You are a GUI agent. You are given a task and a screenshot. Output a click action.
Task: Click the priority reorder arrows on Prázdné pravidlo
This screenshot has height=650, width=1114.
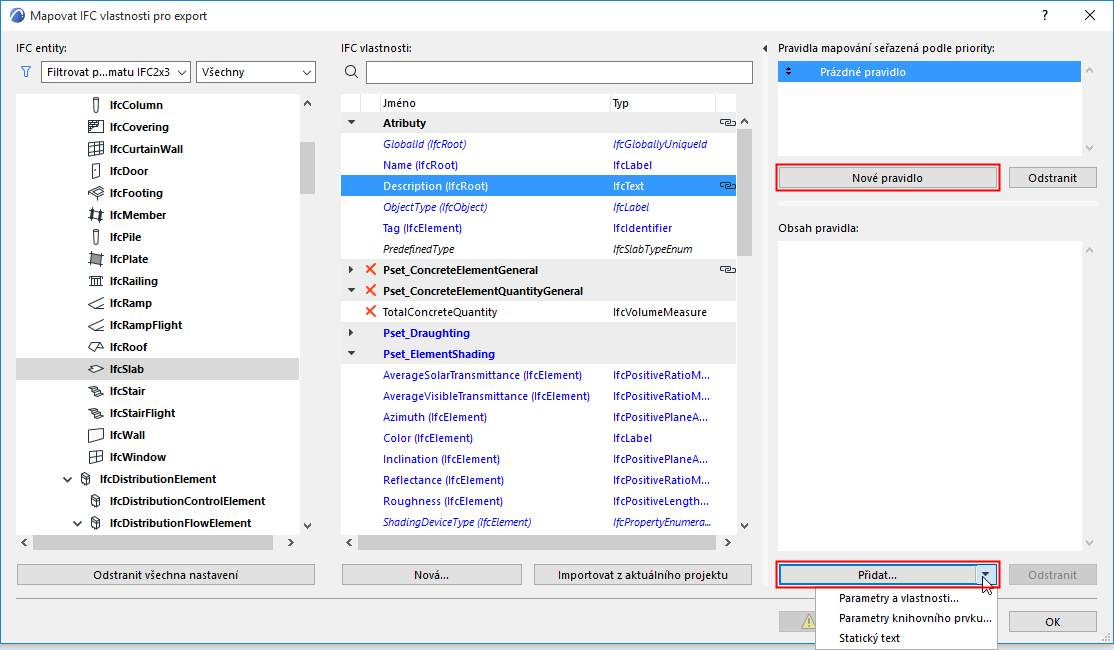click(788, 72)
